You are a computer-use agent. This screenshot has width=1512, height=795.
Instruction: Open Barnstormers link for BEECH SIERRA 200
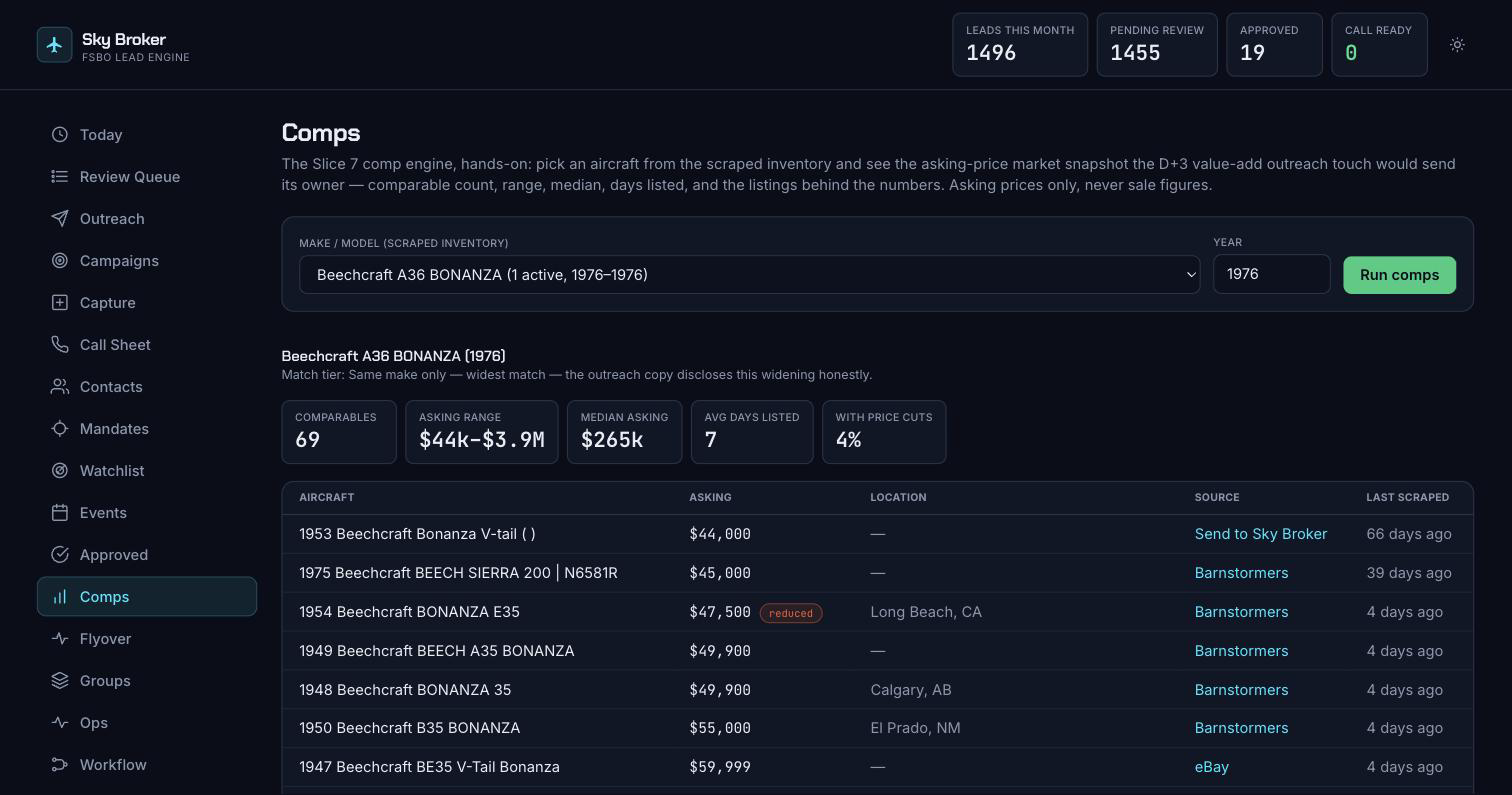(x=1241, y=573)
